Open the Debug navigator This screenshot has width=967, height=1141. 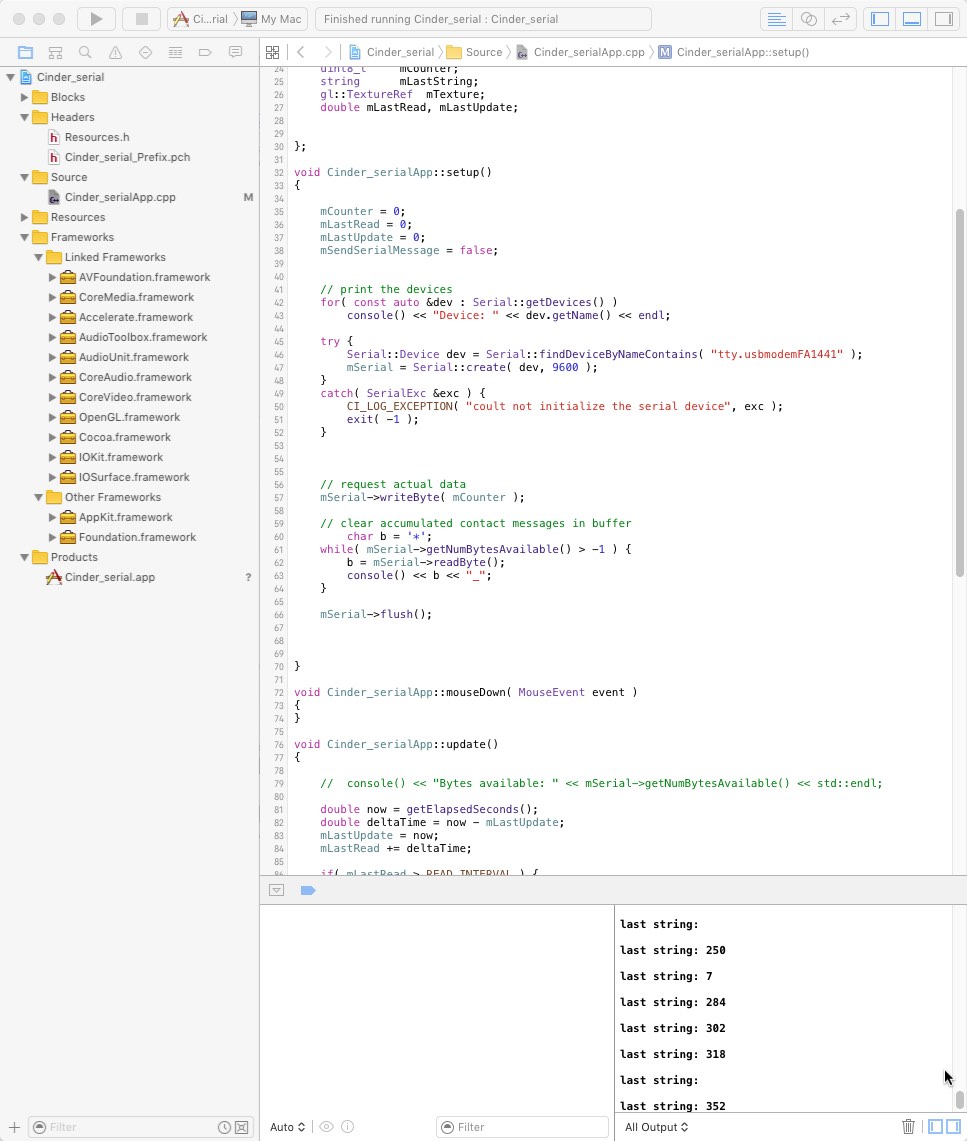click(175, 52)
